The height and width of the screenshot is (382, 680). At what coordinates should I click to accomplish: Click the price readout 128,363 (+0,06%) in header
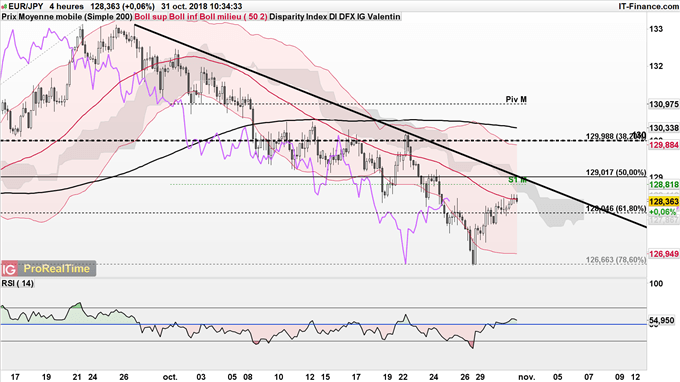tap(122, 7)
